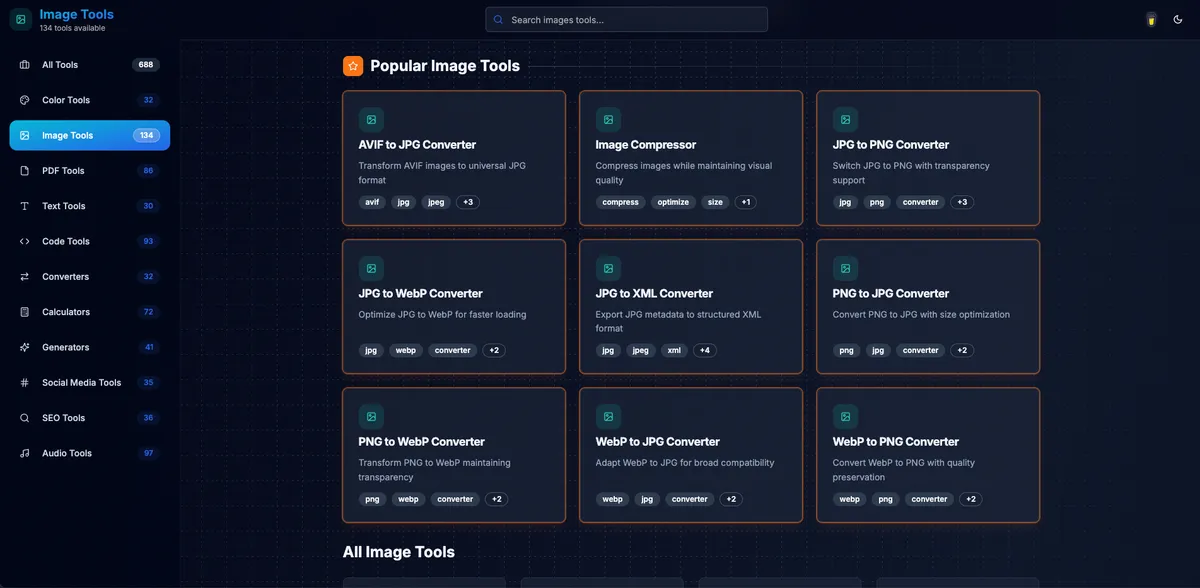Open the JPG to XML Converter title
The image size is (1200, 588).
(654, 294)
